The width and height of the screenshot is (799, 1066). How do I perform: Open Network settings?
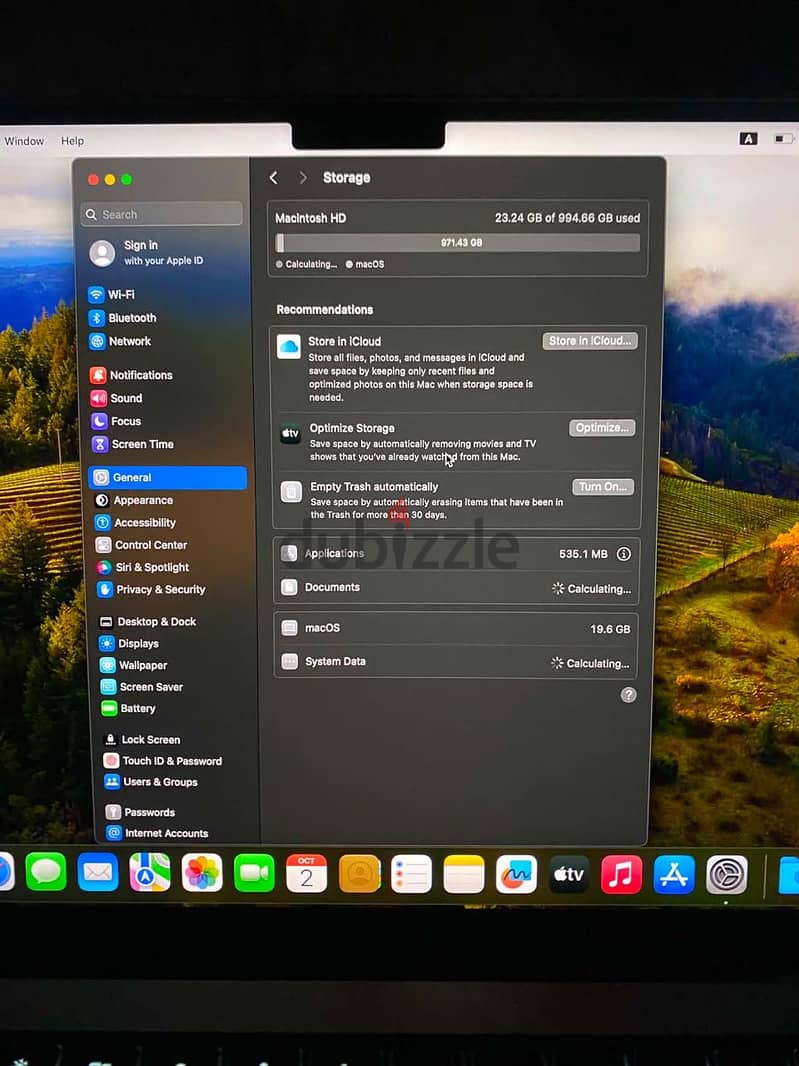click(x=120, y=341)
